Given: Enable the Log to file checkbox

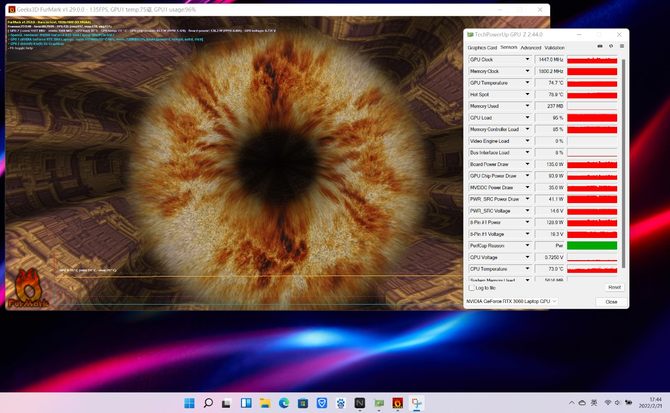Looking at the screenshot, I should [472, 287].
